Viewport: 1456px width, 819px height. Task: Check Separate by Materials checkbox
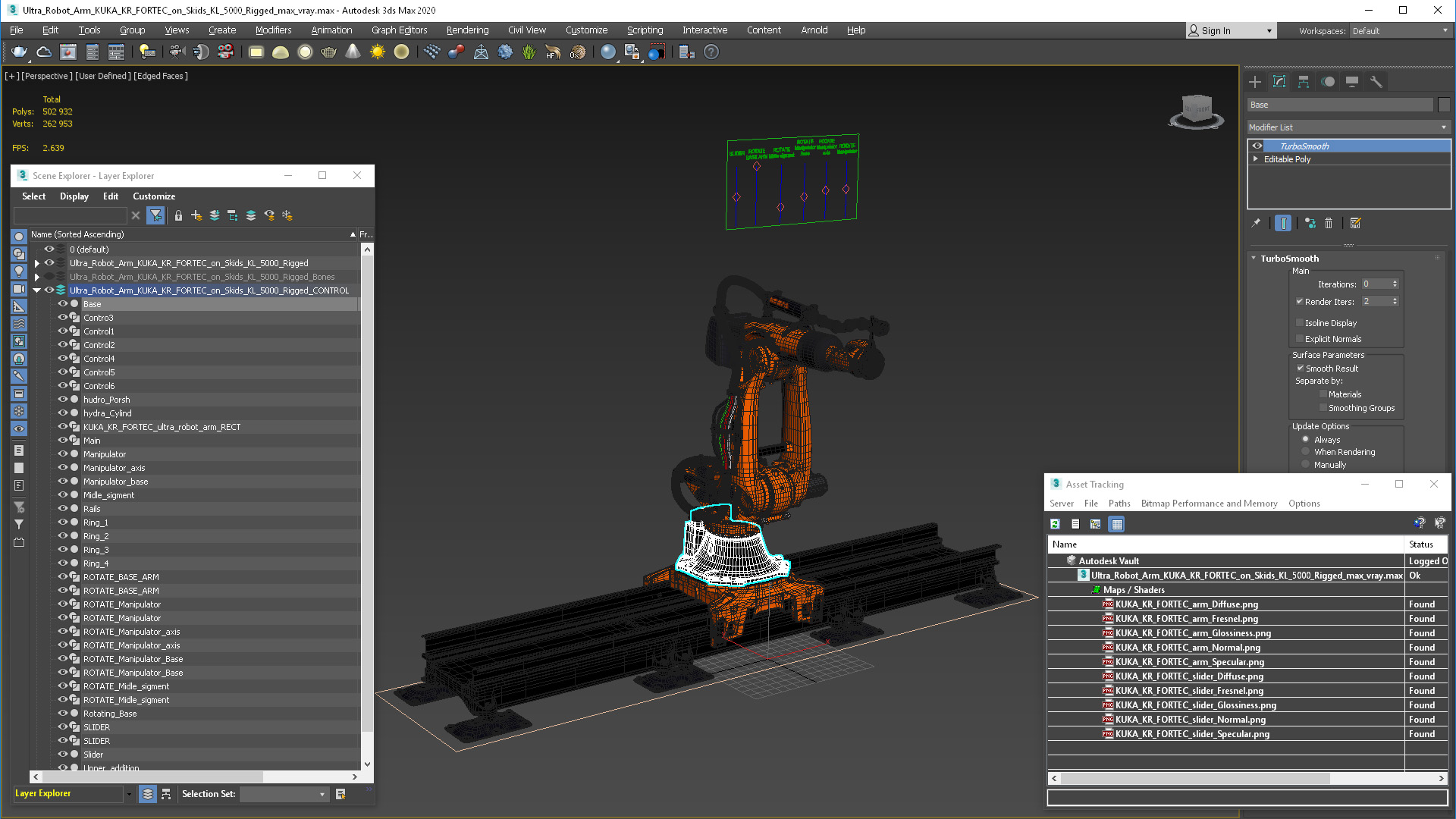[1323, 394]
